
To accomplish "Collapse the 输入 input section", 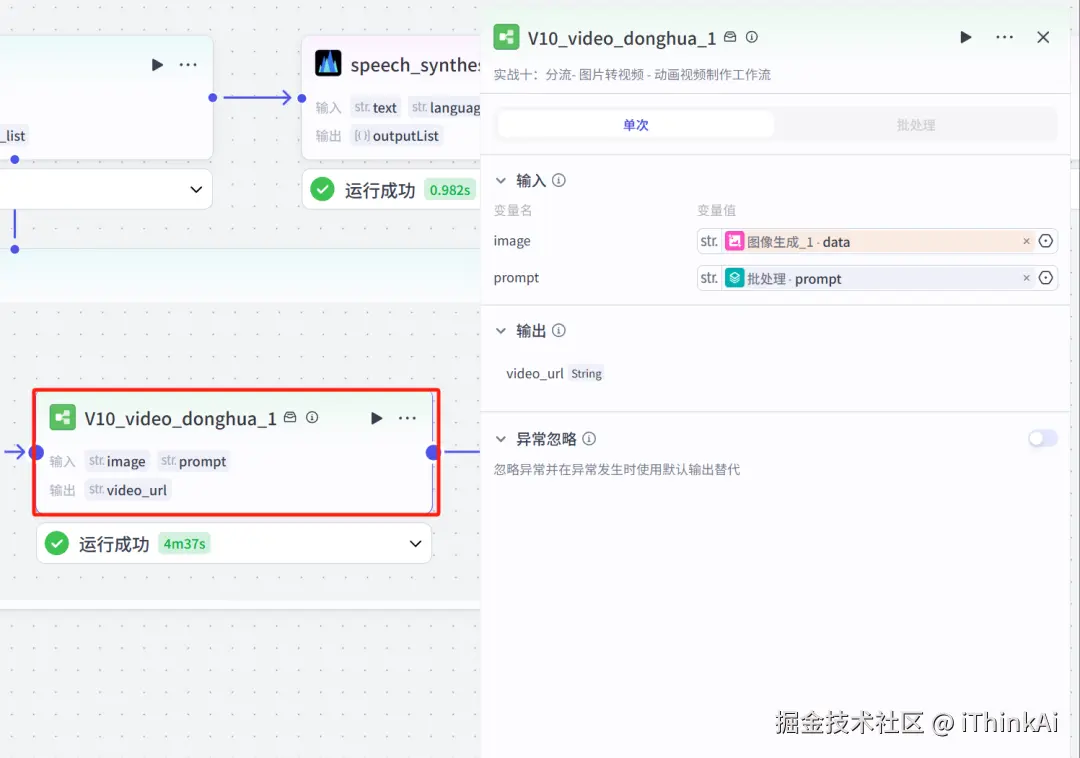I will [500, 180].
